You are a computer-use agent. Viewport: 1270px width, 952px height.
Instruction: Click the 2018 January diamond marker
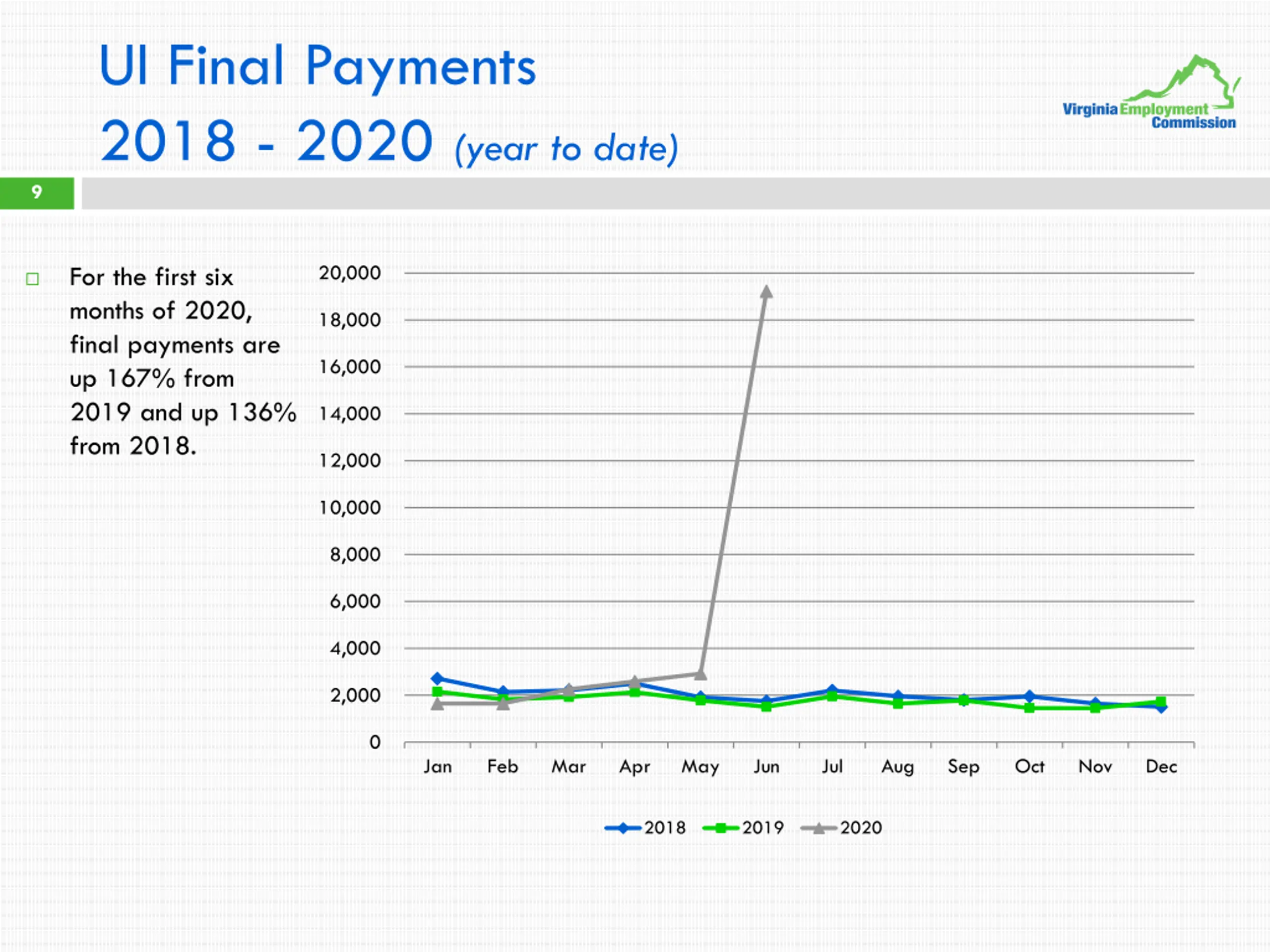(437, 678)
